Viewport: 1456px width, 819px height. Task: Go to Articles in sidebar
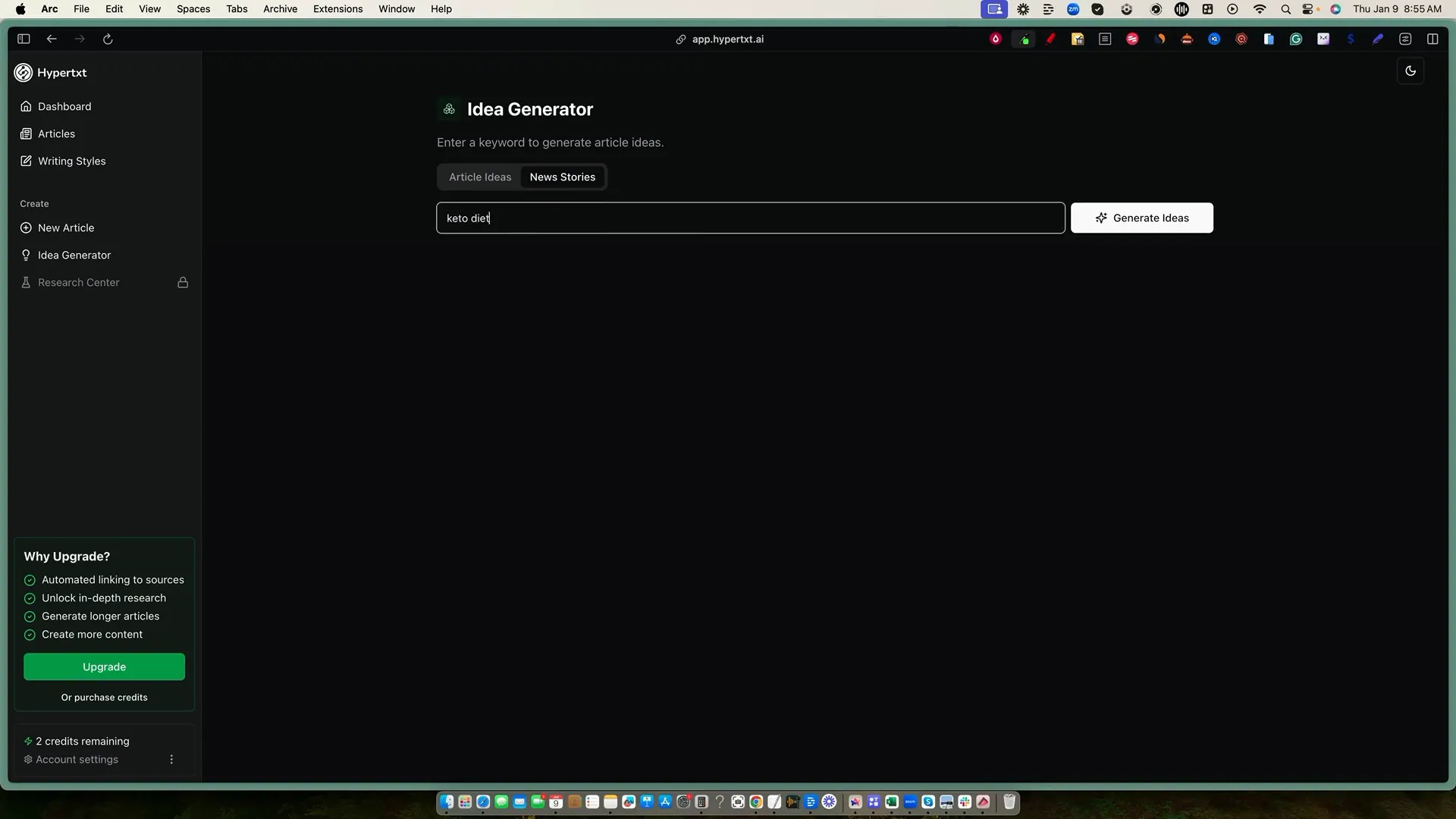56,134
